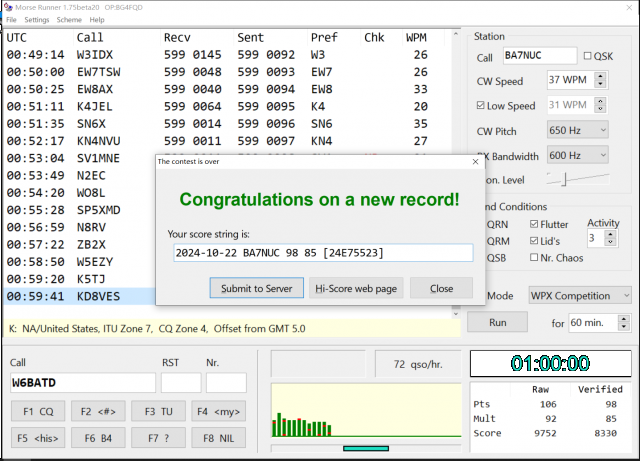This screenshot has height=461, width=640.
Task: Decrease CW Speed with the down arrow
Action: tap(600, 84)
